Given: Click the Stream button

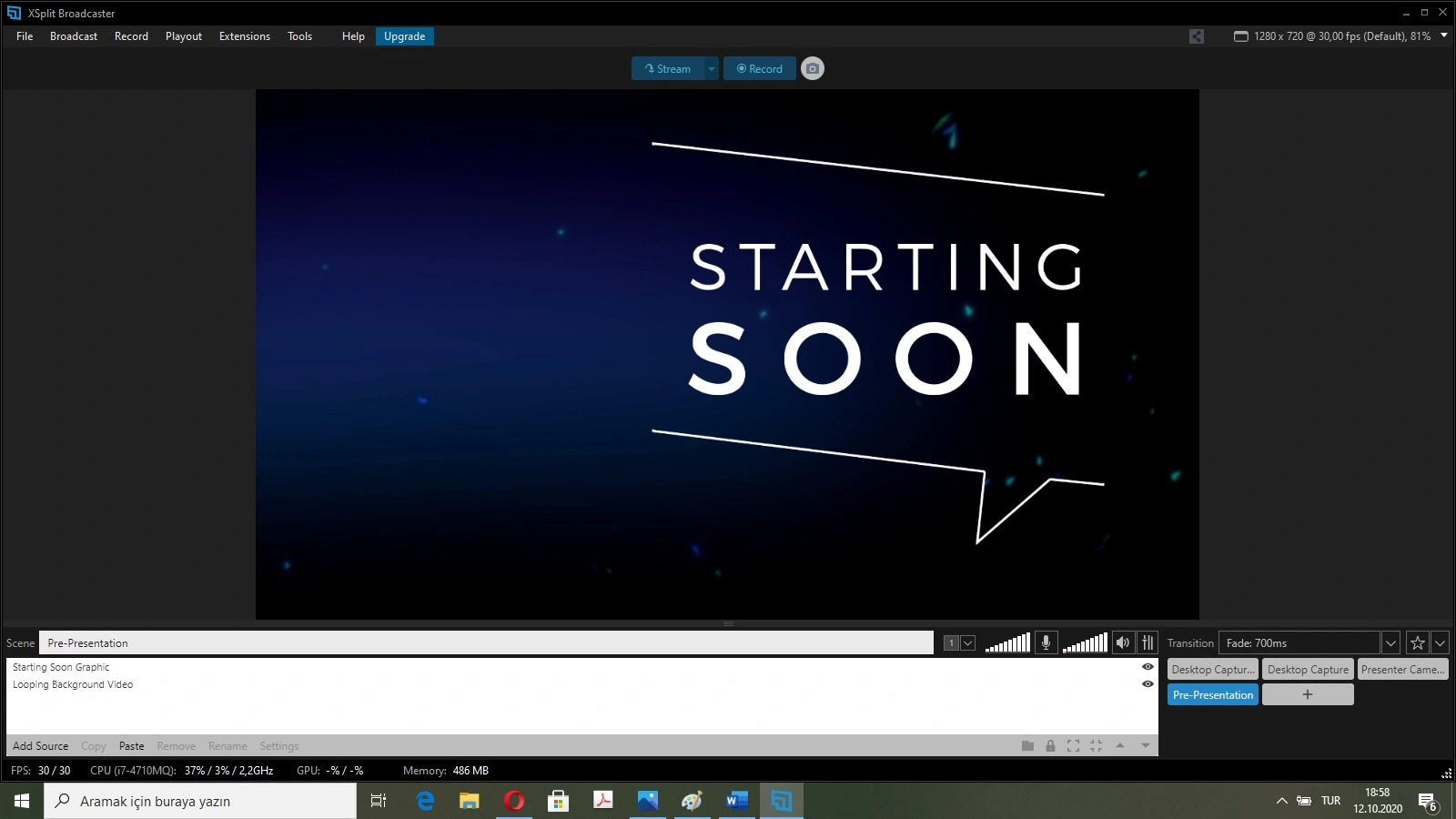Looking at the screenshot, I should coord(668,68).
